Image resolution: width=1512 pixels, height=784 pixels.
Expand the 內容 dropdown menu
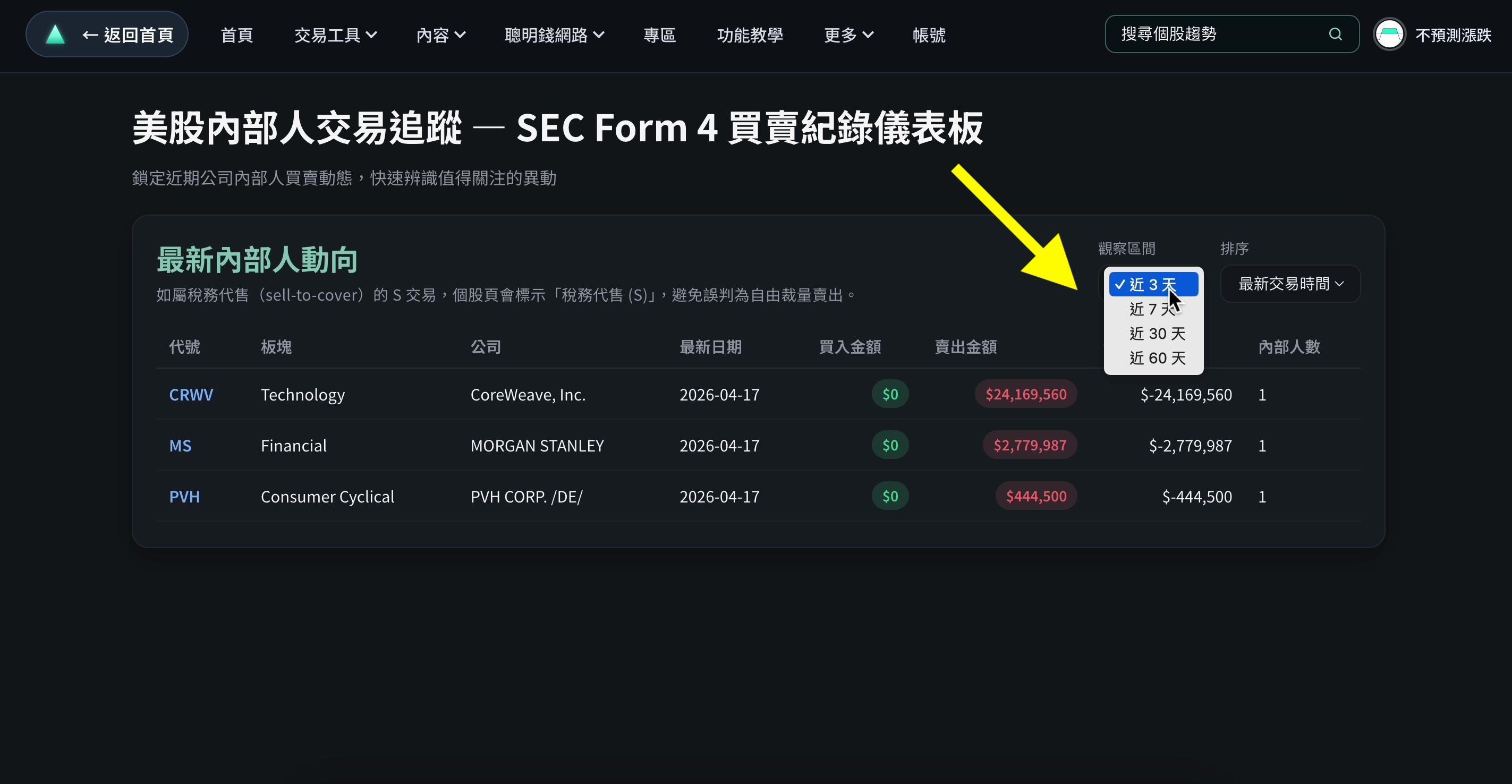coord(441,35)
